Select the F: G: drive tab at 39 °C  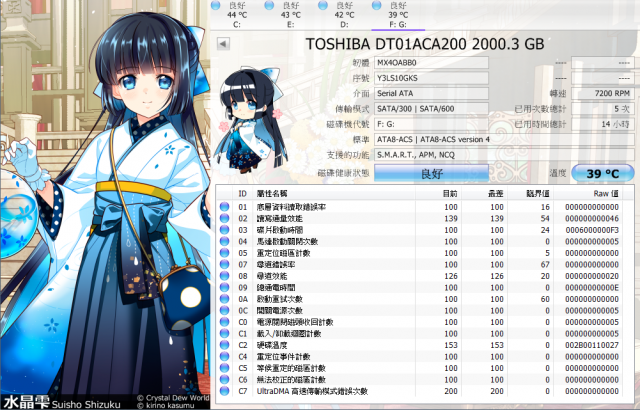click(x=398, y=15)
